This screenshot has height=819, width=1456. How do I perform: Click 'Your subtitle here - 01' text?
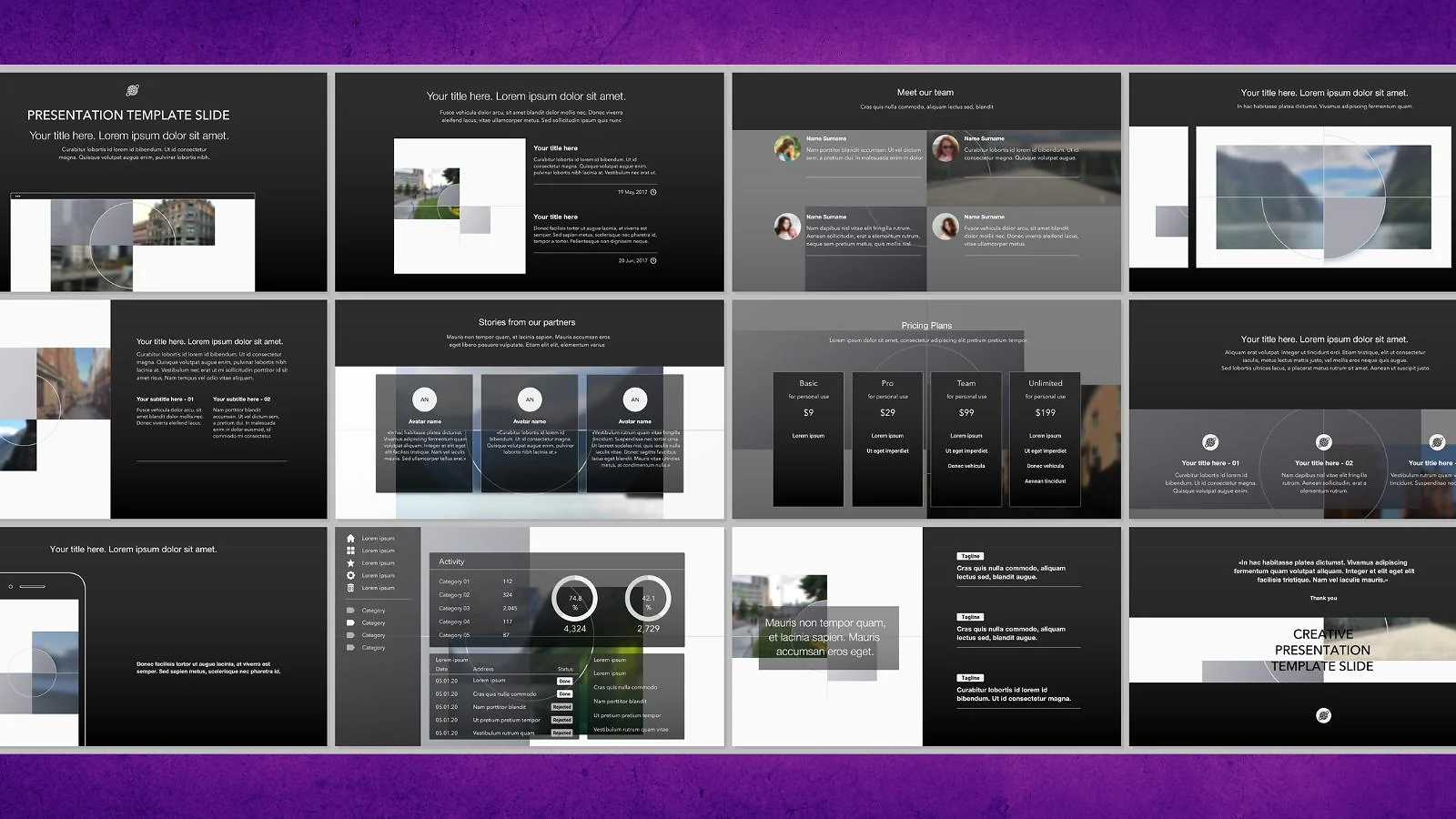click(165, 399)
